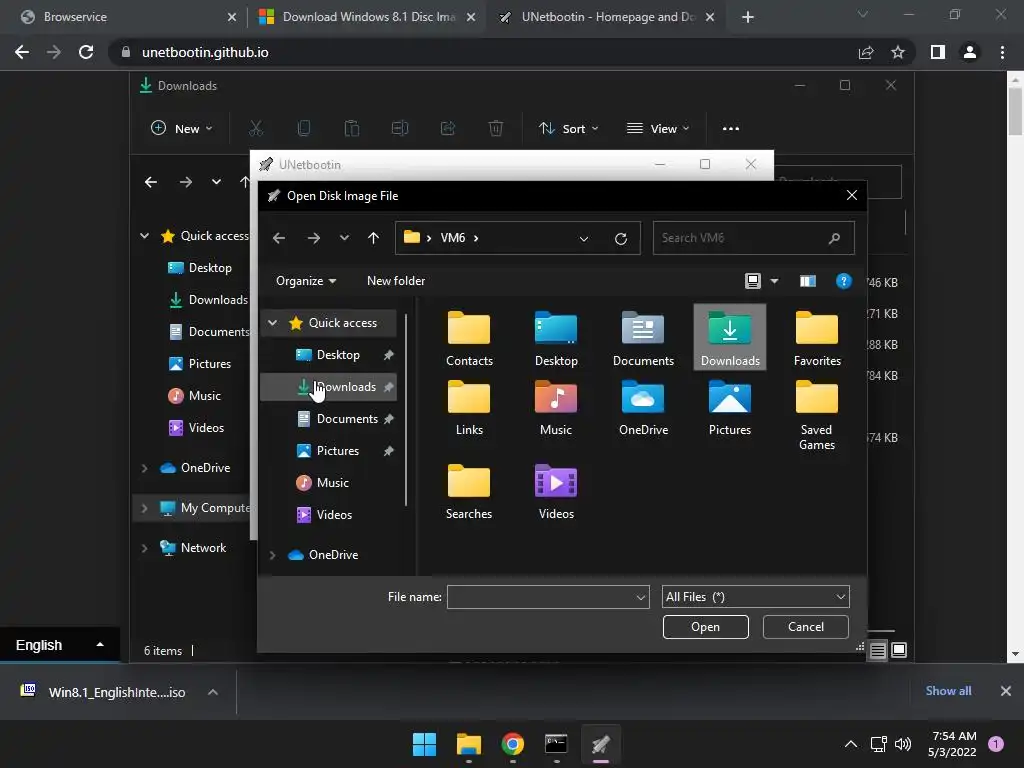Click the See more ellipsis in Downloads
Image resolution: width=1024 pixels, height=768 pixels.
point(731,129)
